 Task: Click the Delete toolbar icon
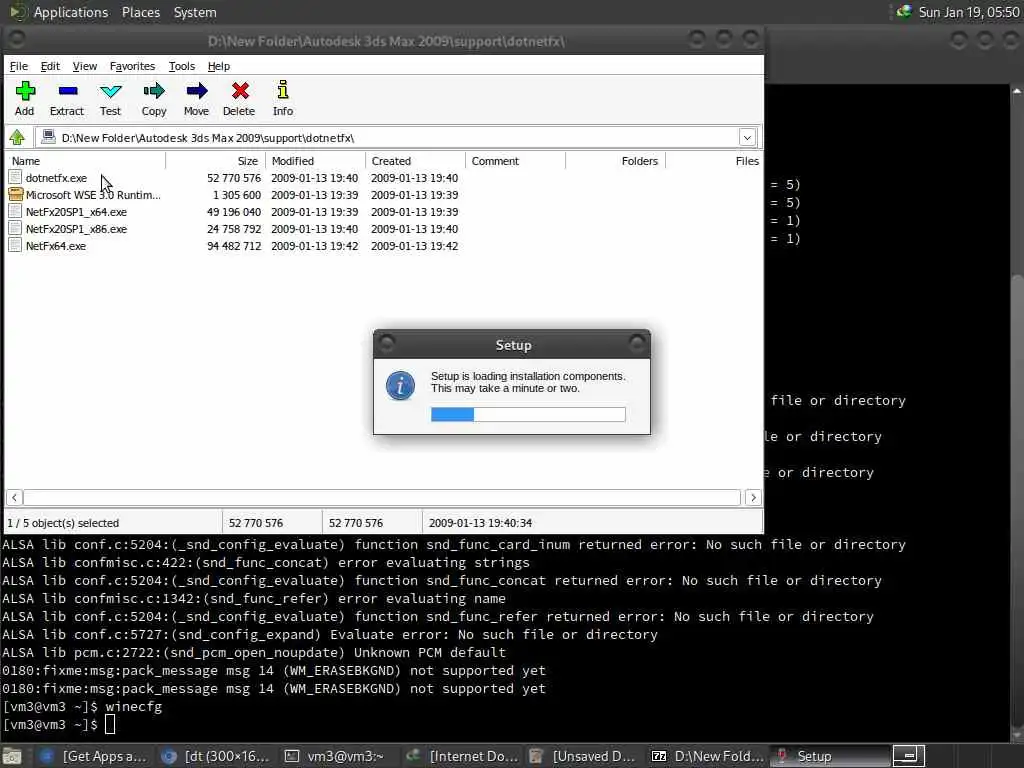[240, 91]
